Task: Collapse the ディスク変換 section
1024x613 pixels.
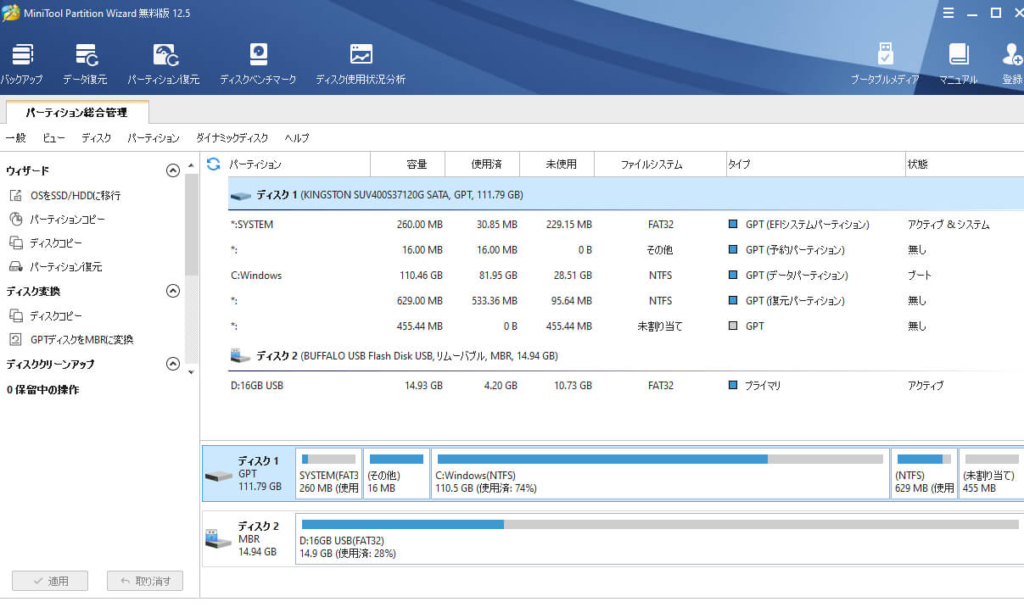Action: [173, 291]
